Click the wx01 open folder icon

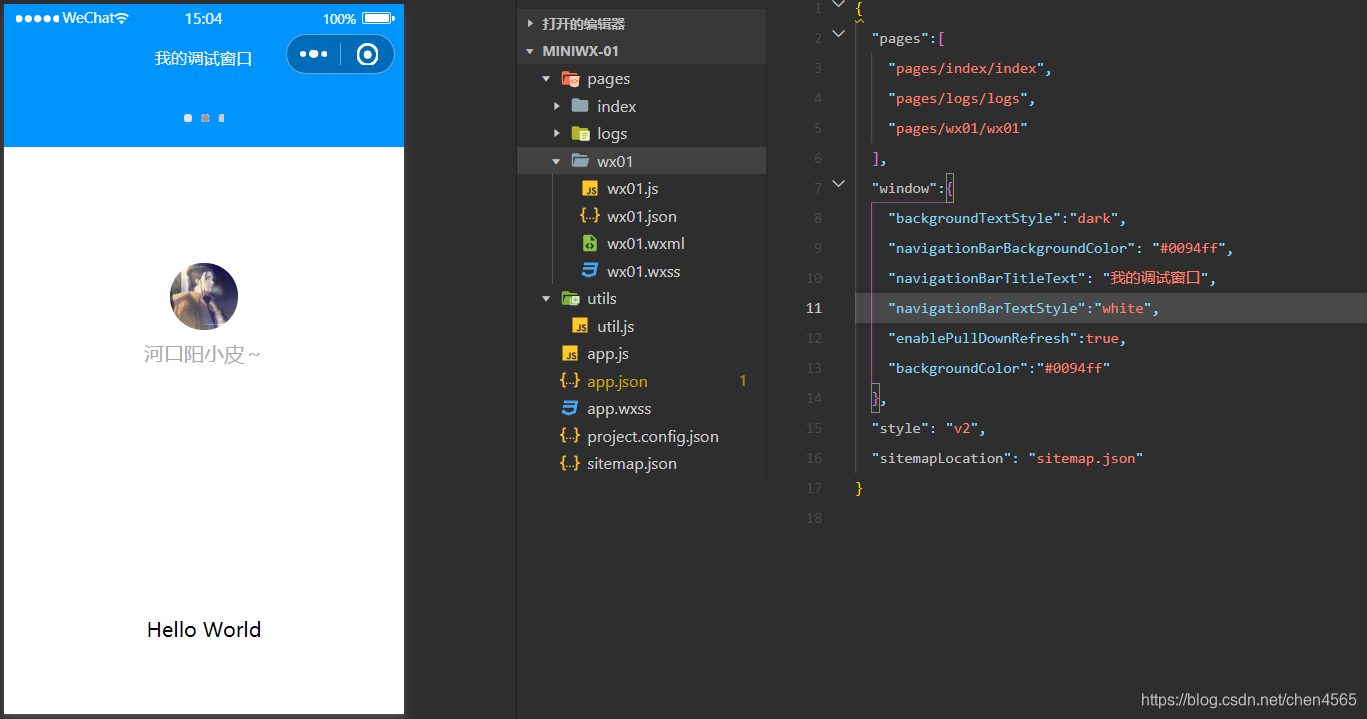click(x=580, y=161)
